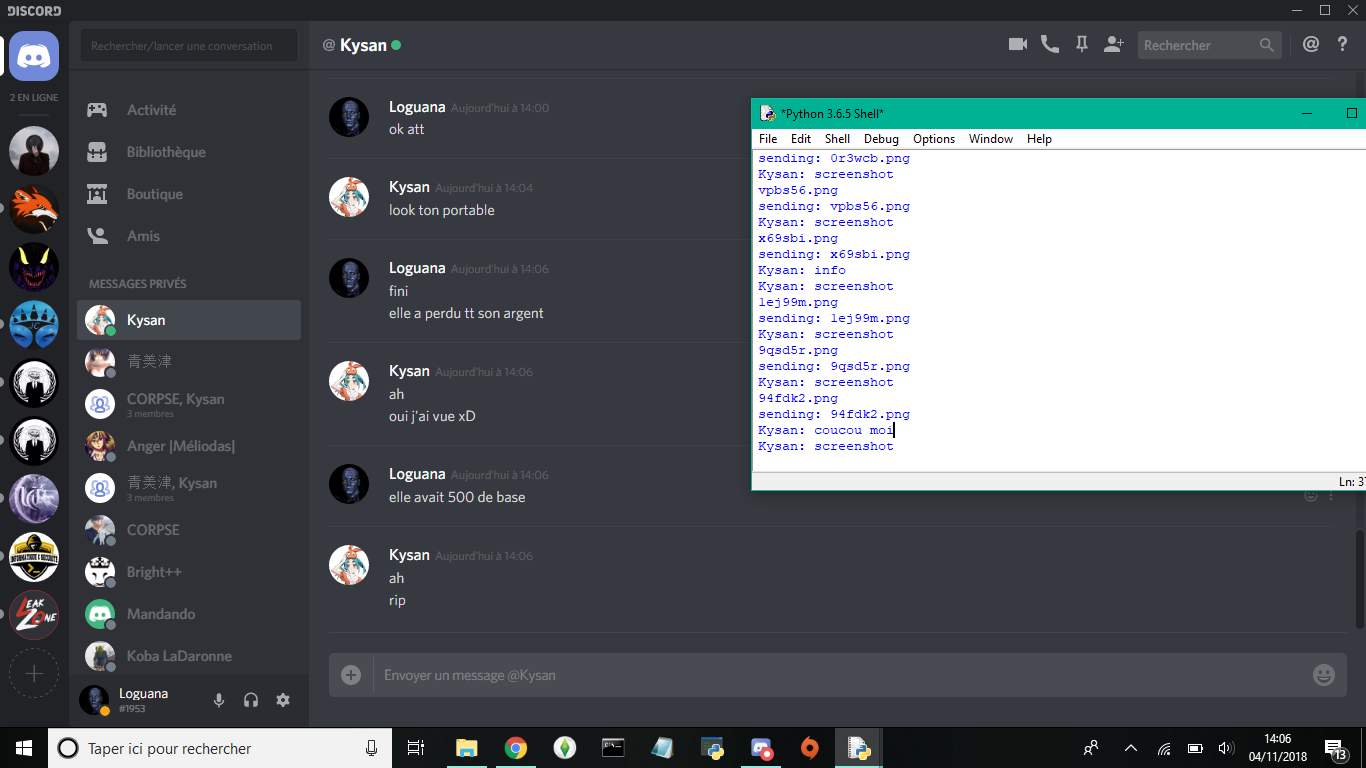This screenshot has height=768, width=1366.
Task: Click Kysan's avatar beside 'look ton portable'
Action: [x=349, y=198]
